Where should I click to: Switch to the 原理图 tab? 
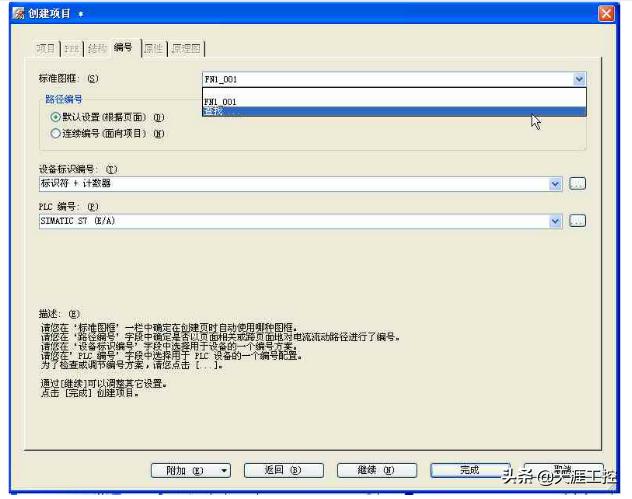(x=186, y=49)
